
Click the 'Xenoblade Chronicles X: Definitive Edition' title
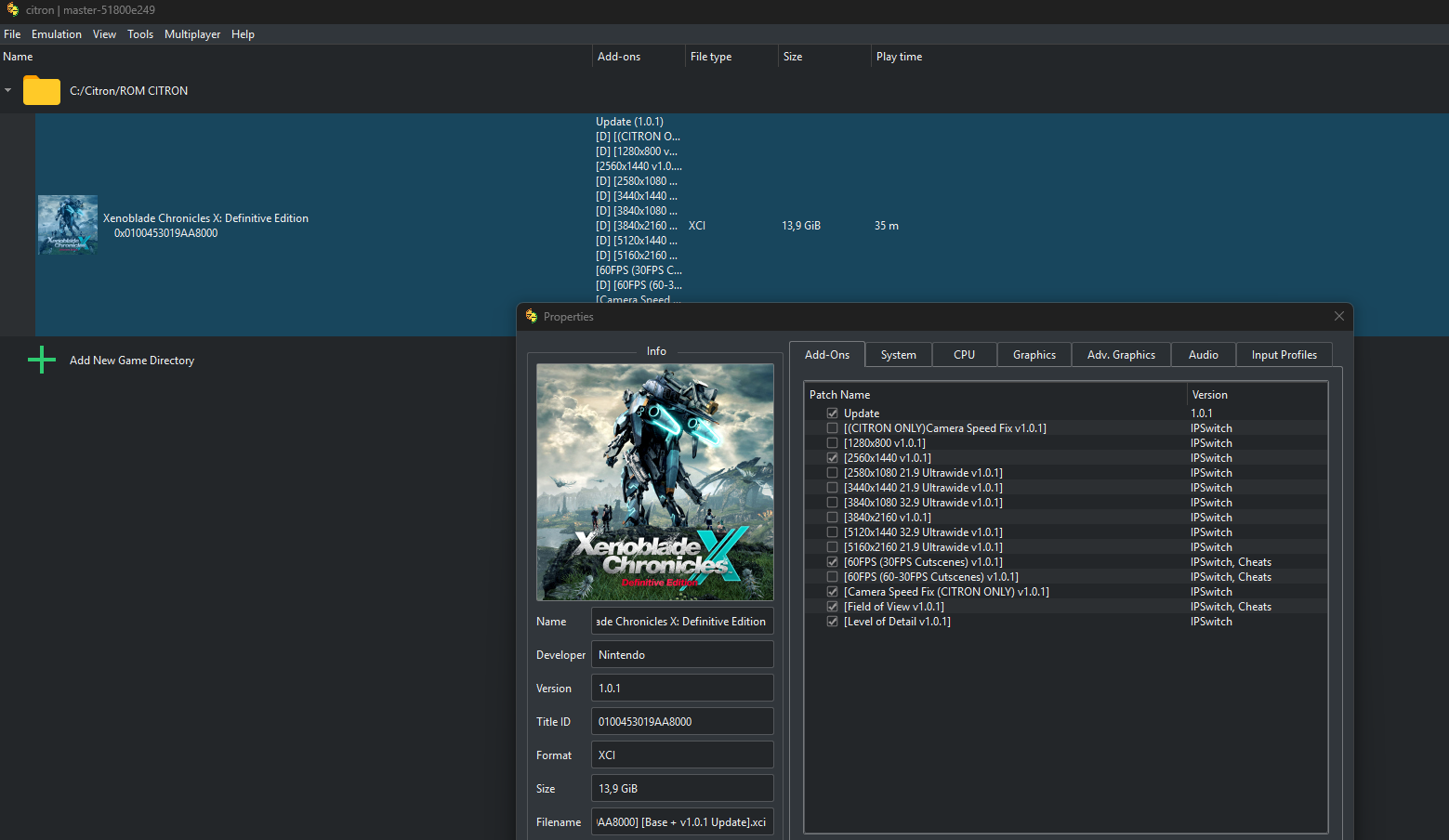point(205,218)
